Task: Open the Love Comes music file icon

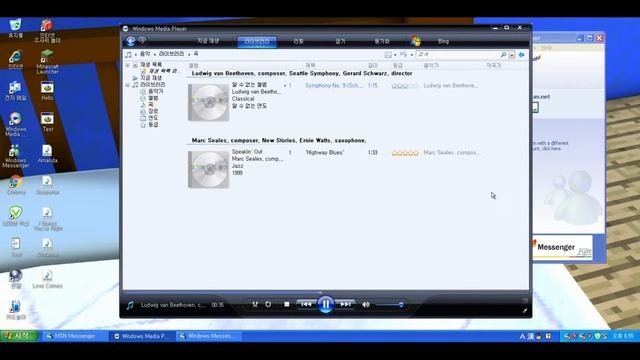Action: pyautogui.click(x=47, y=280)
